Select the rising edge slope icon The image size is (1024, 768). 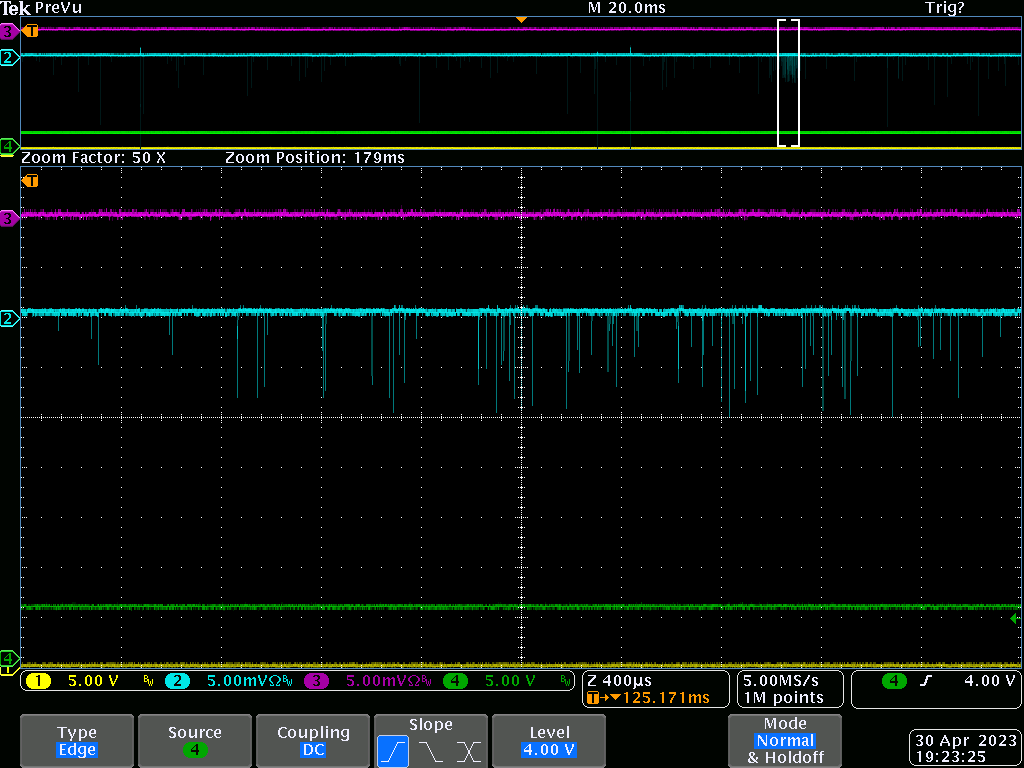pyautogui.click(x=393, y=750)
